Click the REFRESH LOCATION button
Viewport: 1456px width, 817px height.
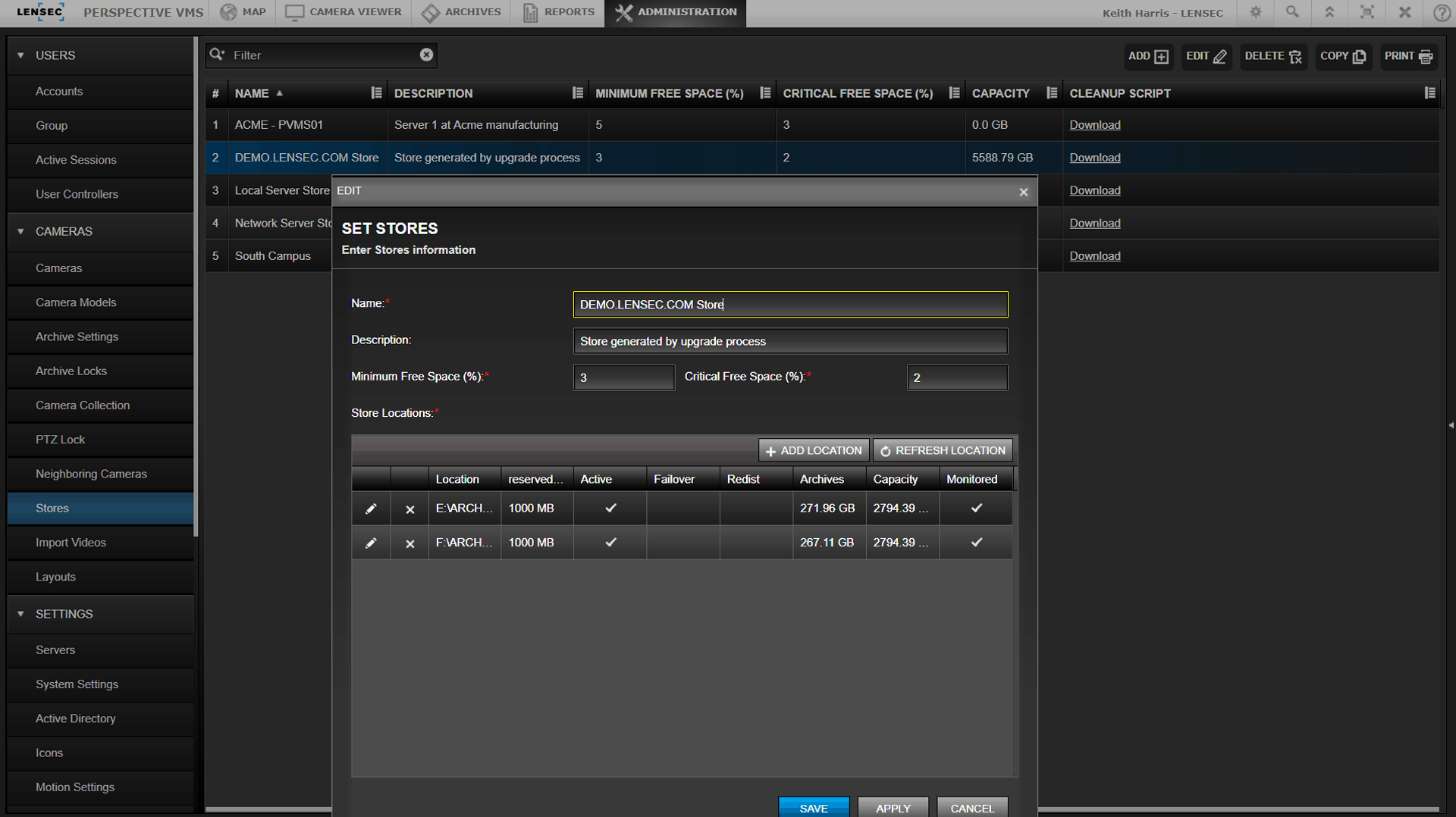(x=943, y=450)
